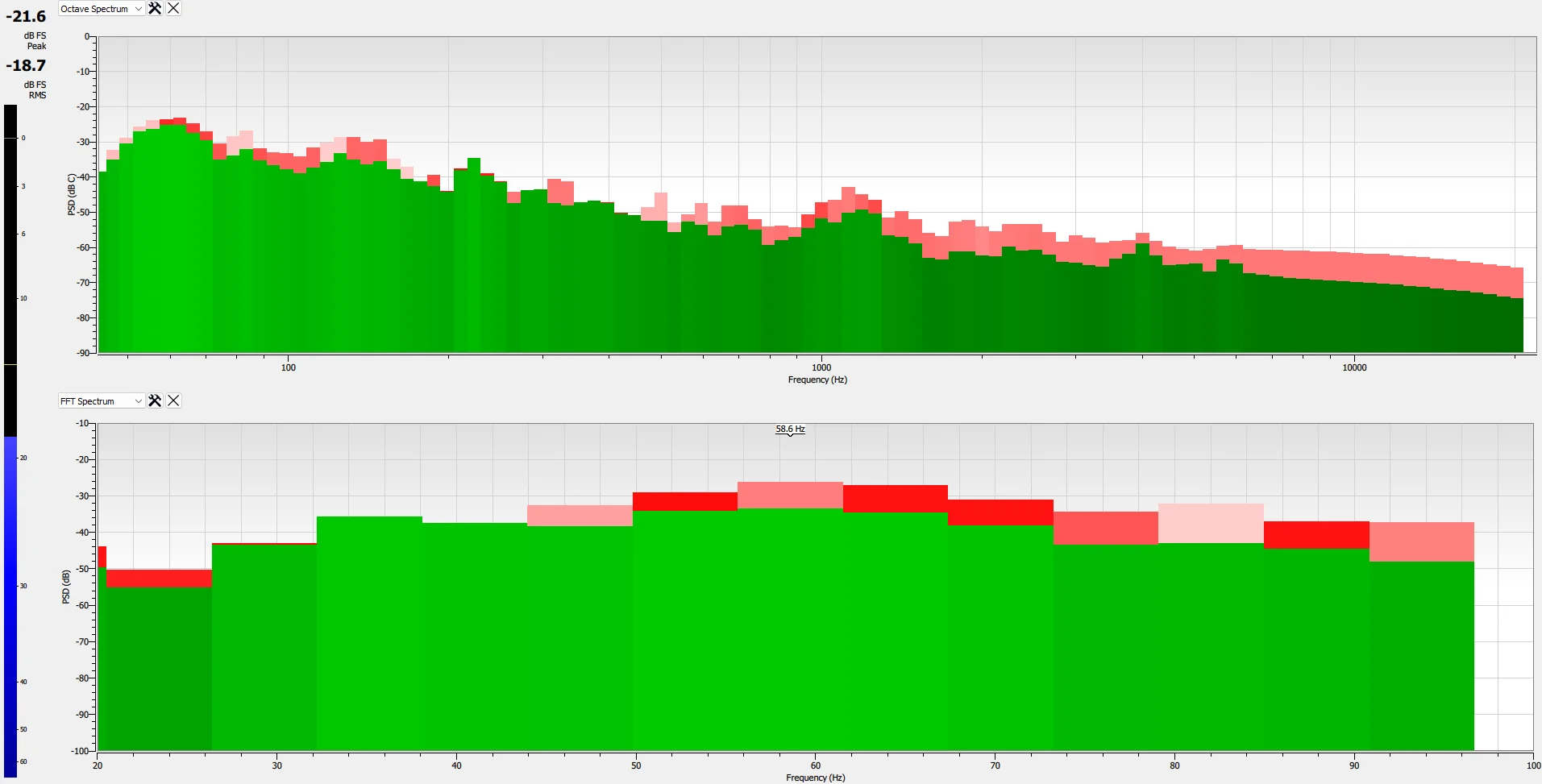Screen dimensions: 1542x784
Task: Click the RMS label under dB FS
Action: pyautogui.click(x=37, y=95)
